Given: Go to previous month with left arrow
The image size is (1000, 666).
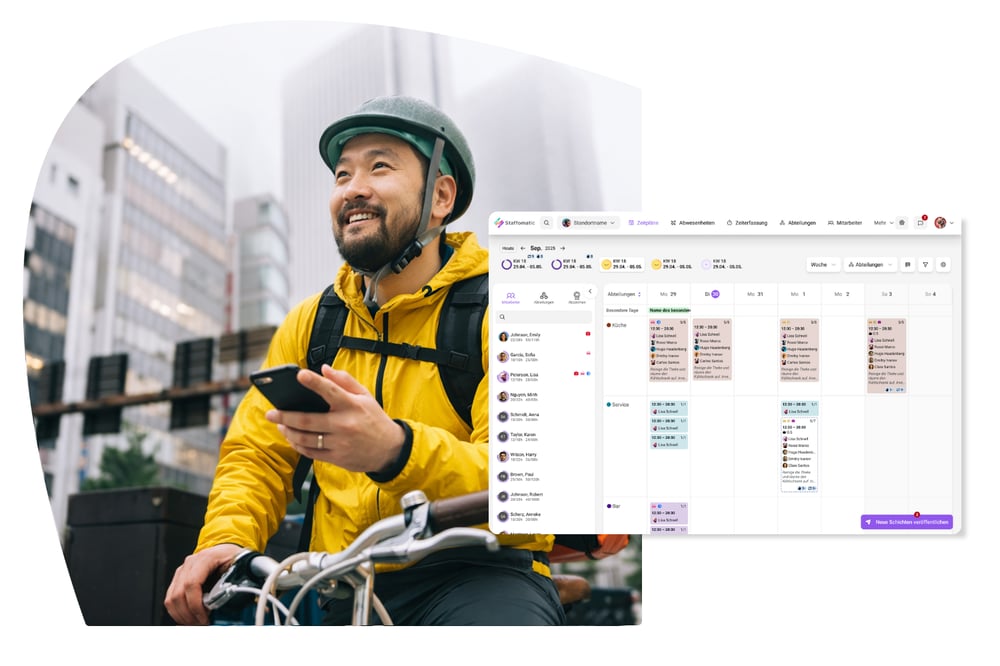Looking at the screenshot, I should [522, 248].
